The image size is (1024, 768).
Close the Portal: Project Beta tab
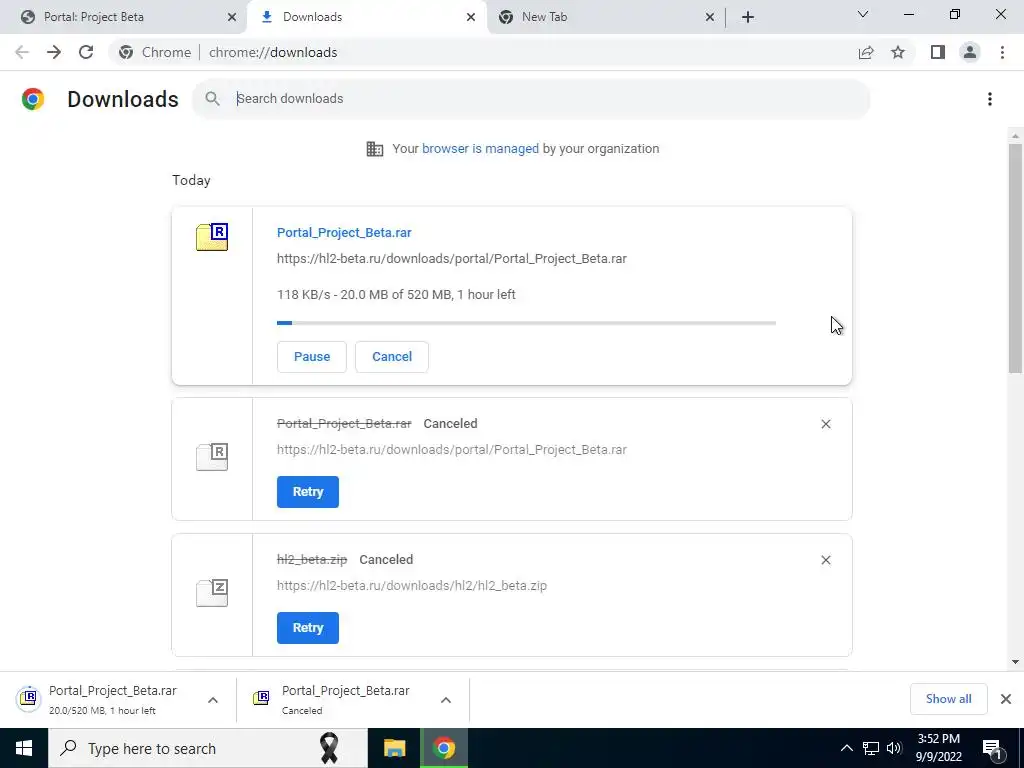click(x=232, y=17)
